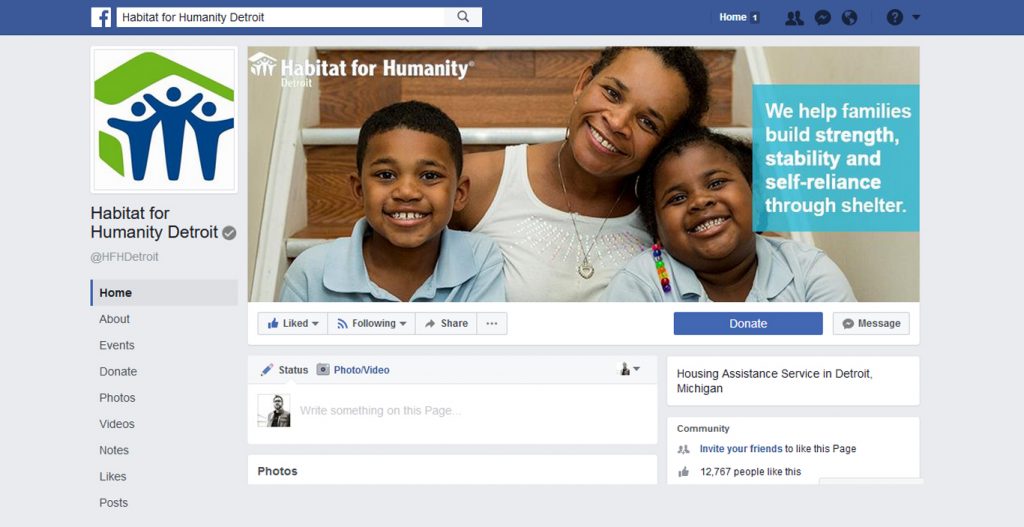Click the blue Donate button
This screenshot has height=527, width=1024.
(x=748, y=323)
